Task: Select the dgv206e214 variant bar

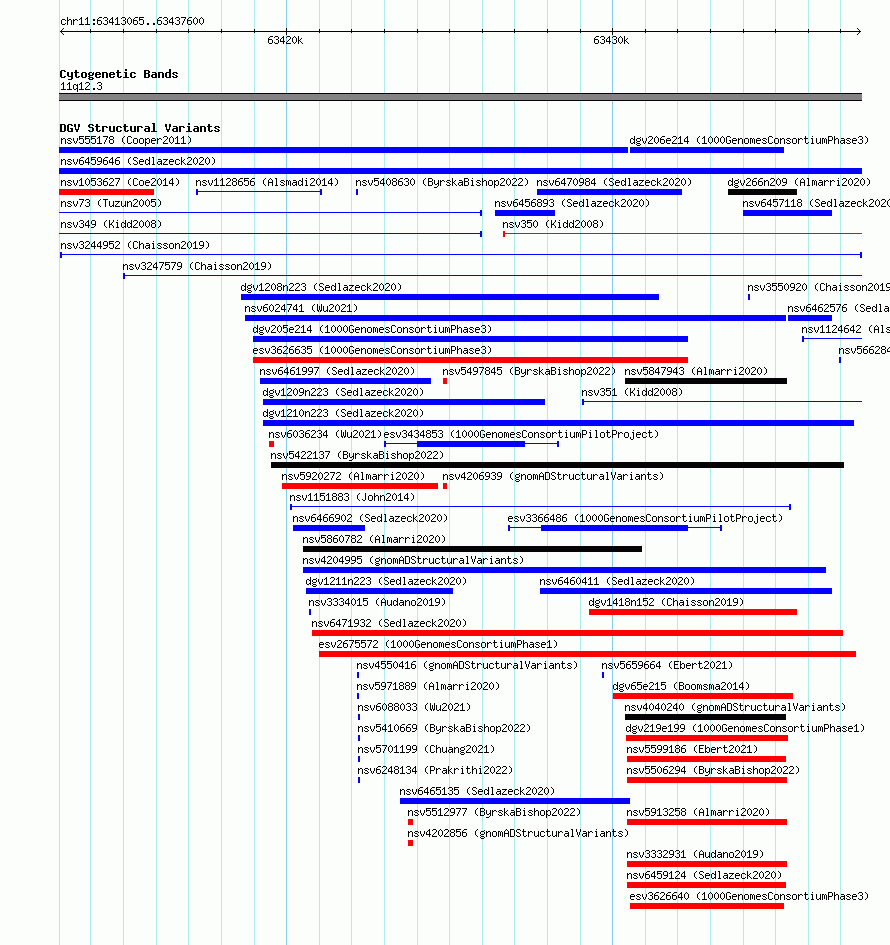Action: pos(707,150)
